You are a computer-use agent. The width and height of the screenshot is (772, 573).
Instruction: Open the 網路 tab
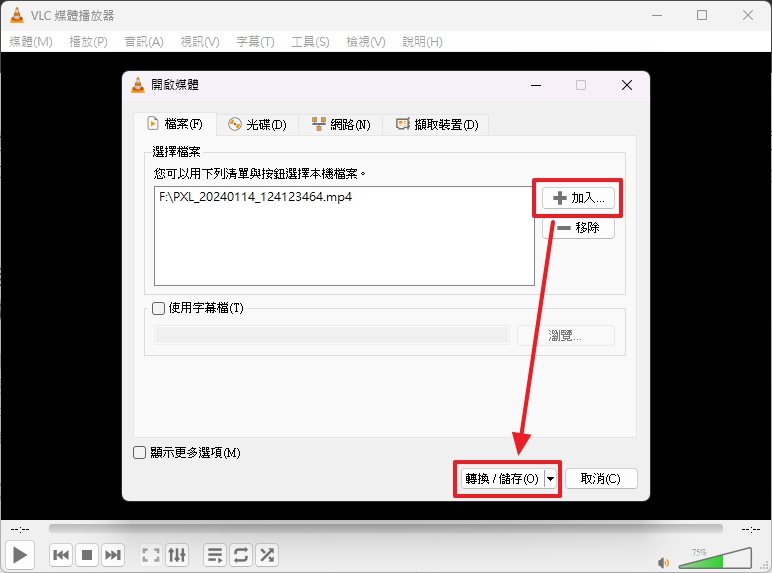click(341, 125)
